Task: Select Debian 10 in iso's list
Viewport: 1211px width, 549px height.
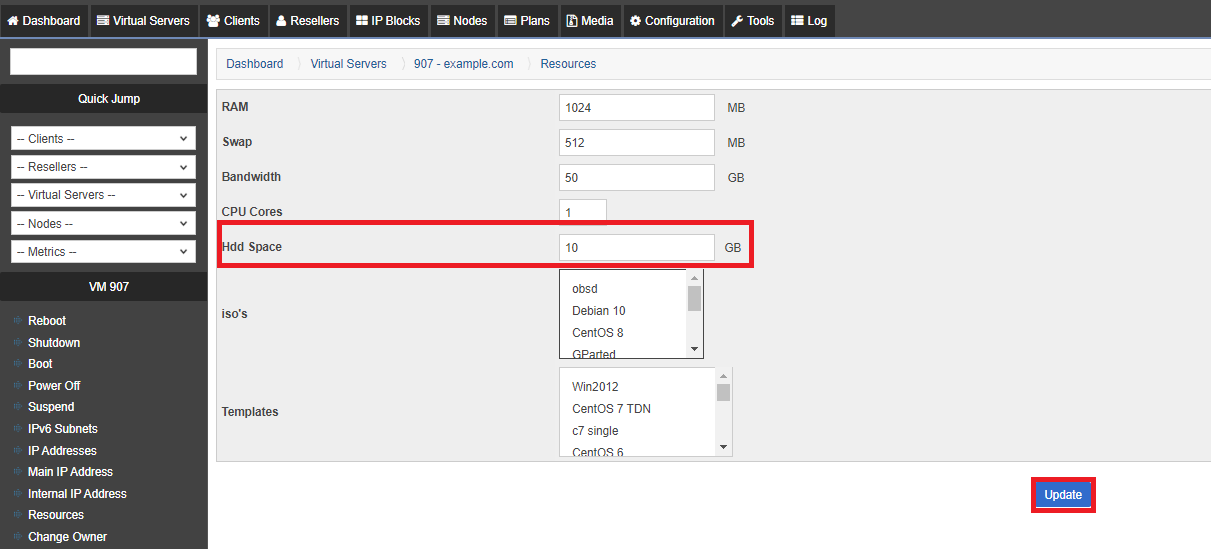Action: coord(598,311)
